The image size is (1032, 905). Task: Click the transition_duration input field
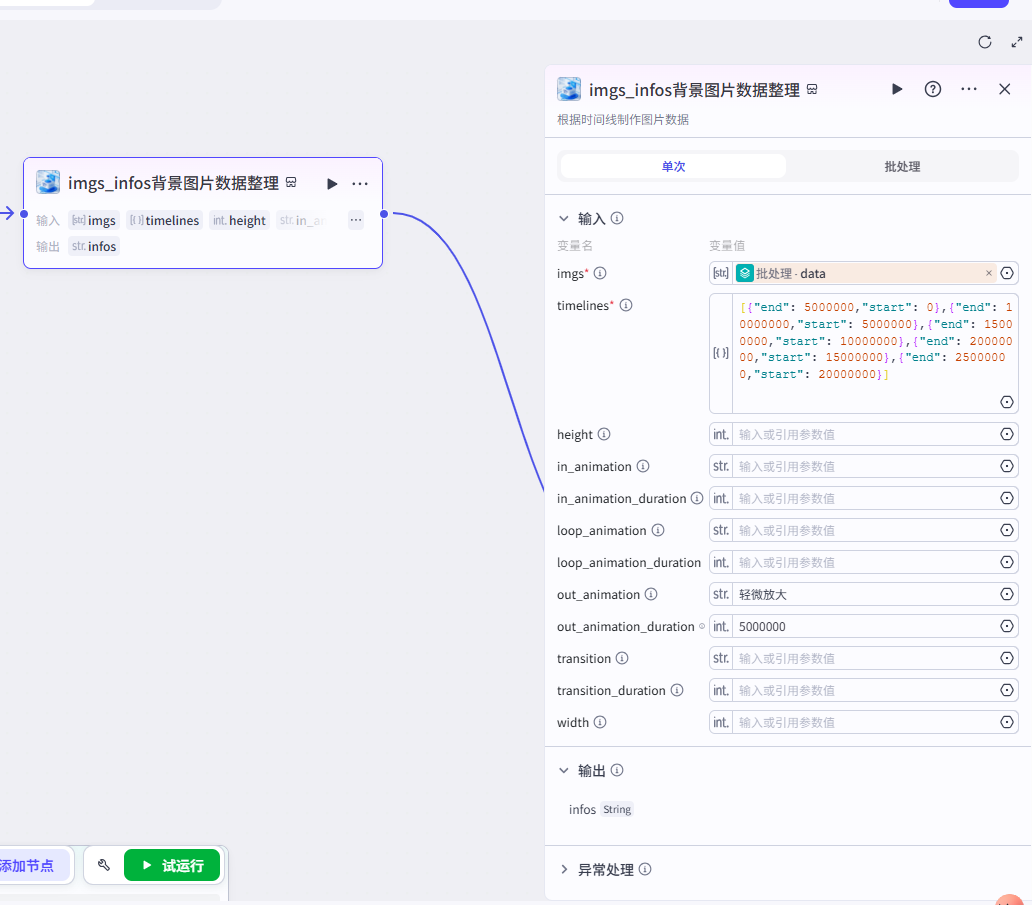[865, 690]
